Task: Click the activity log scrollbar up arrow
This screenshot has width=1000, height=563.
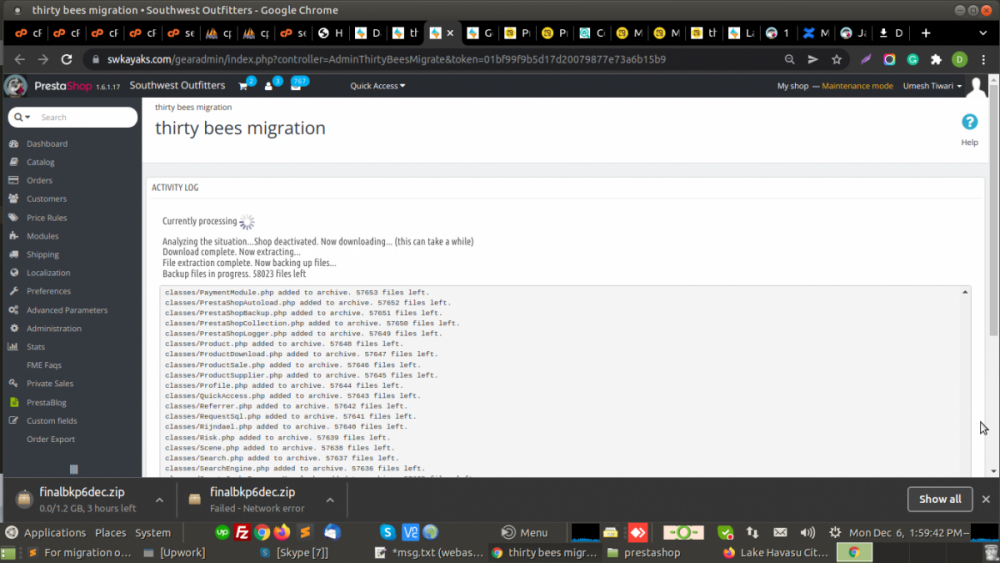Action: click(x=965, y=292)
